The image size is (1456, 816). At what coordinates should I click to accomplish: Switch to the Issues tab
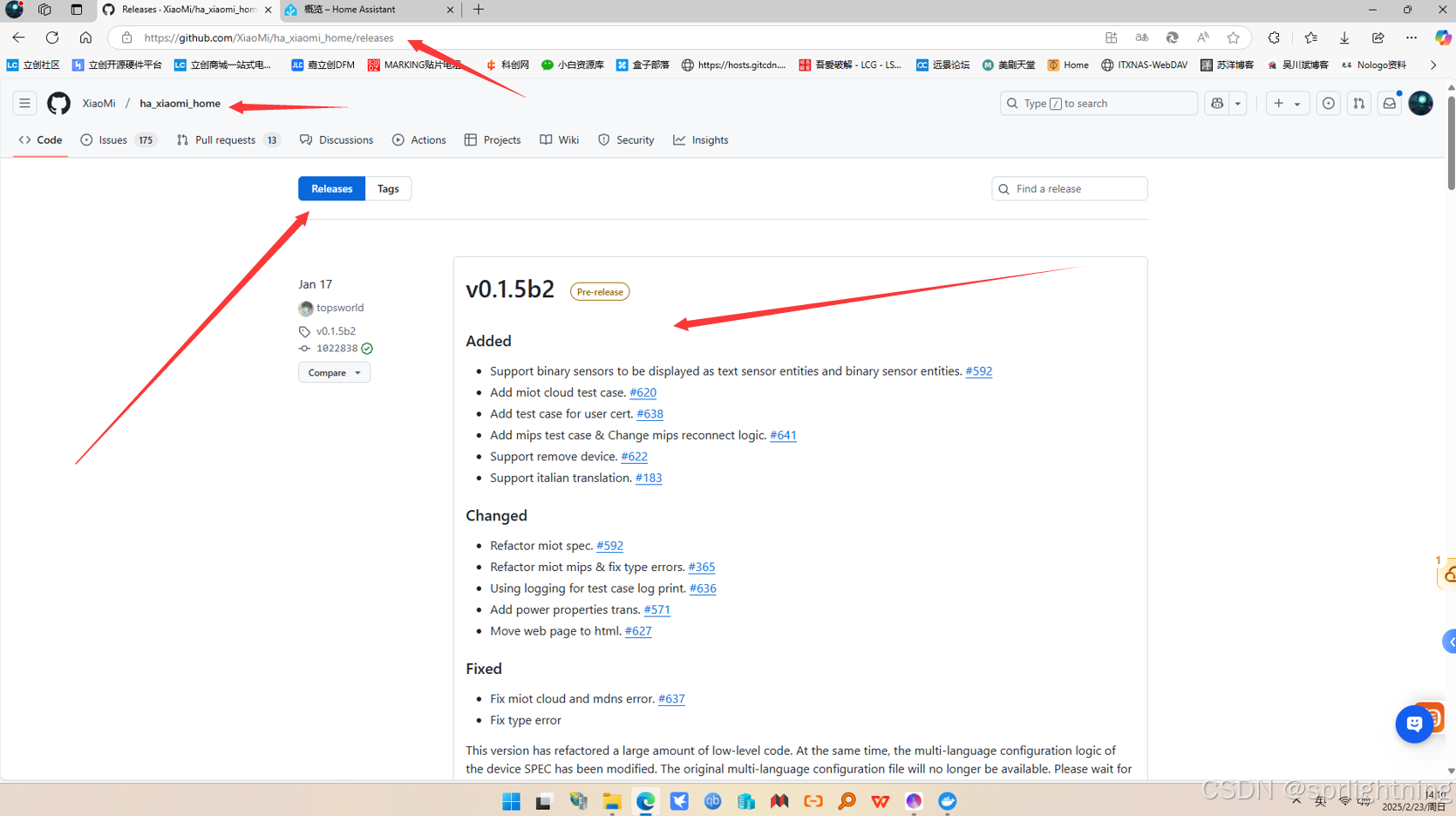pyautogui.click(x=118, y=139)
